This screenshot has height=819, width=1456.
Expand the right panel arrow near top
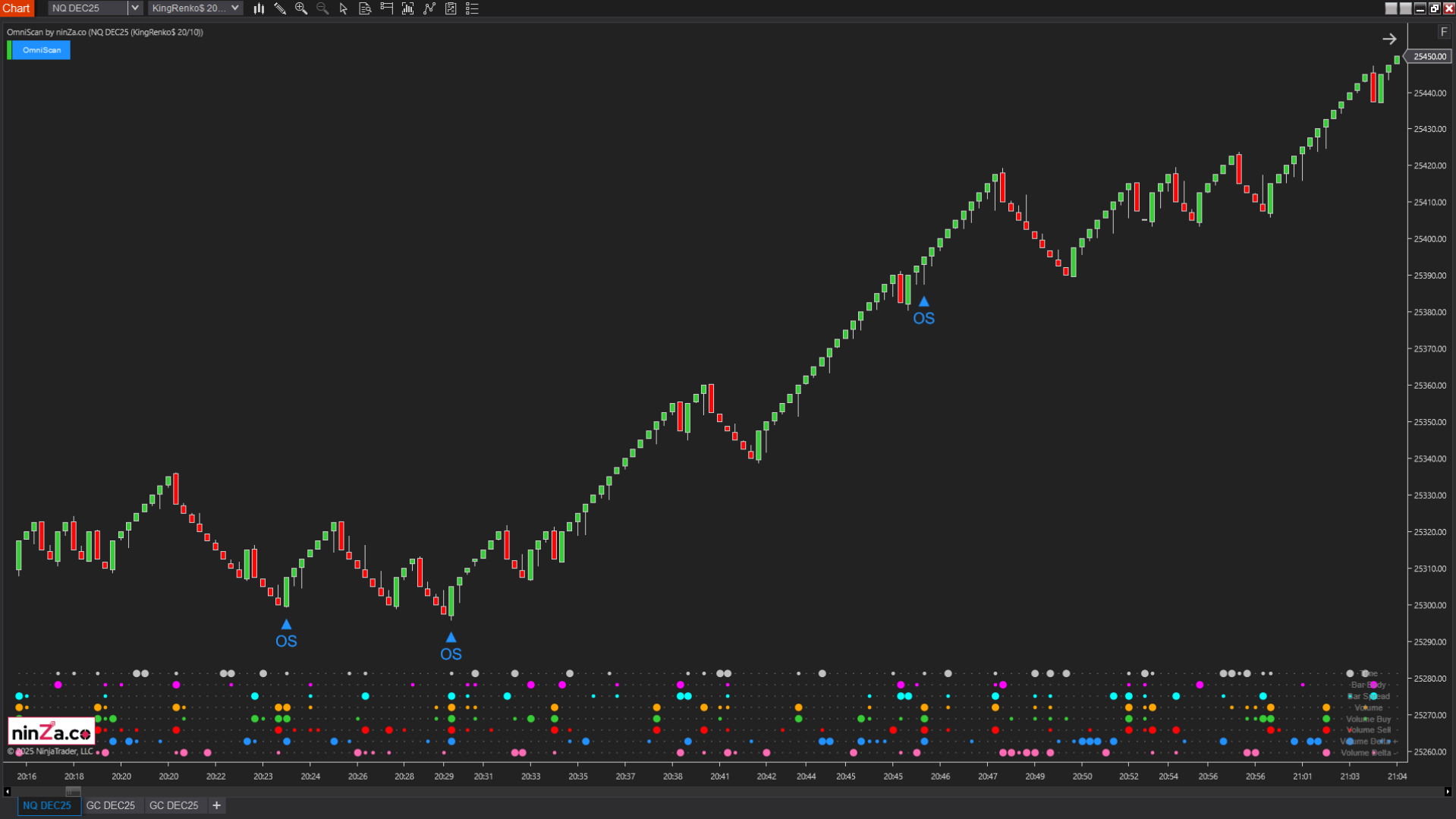[1390, 38]
